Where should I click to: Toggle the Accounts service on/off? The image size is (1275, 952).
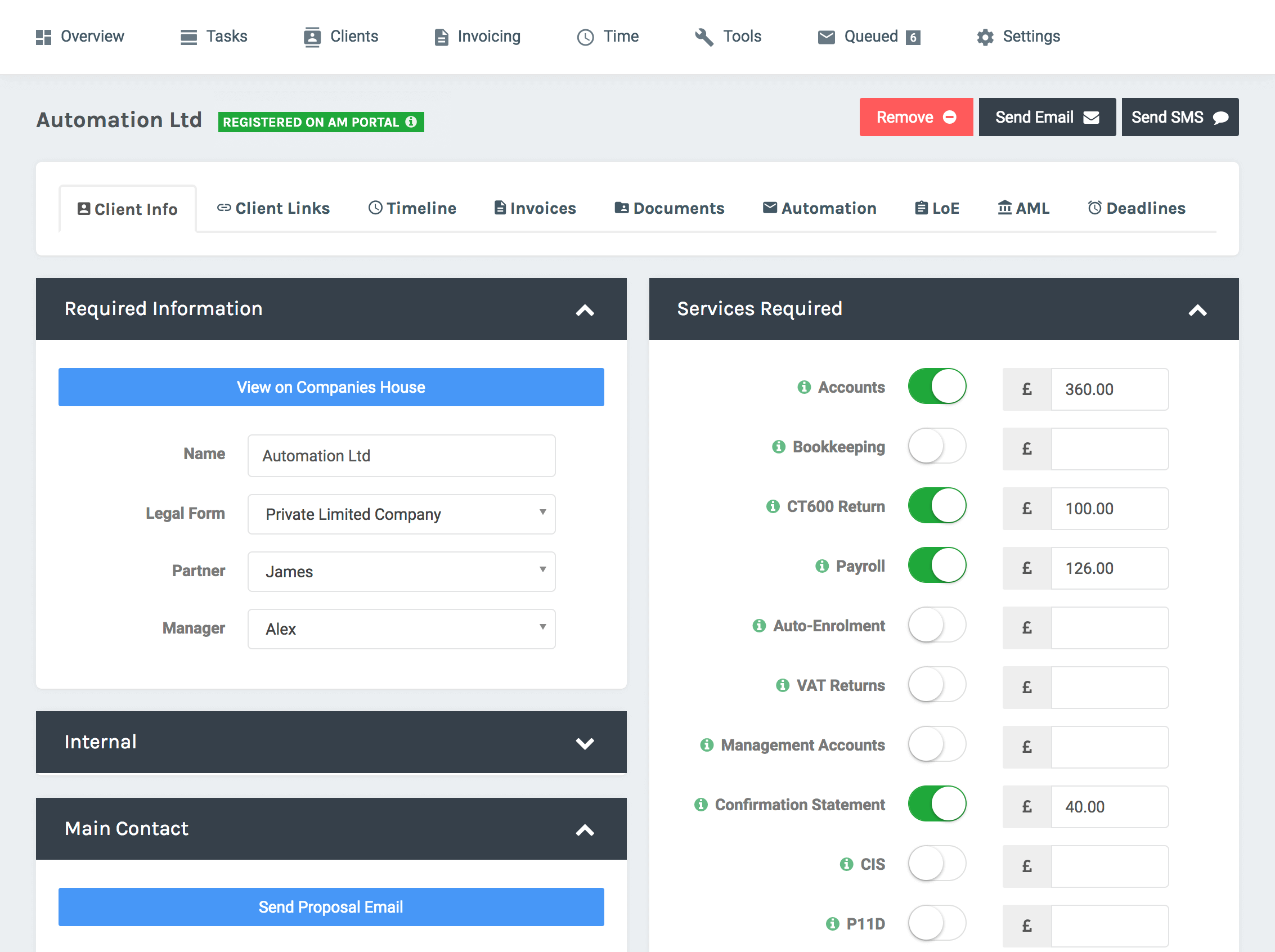937,388
